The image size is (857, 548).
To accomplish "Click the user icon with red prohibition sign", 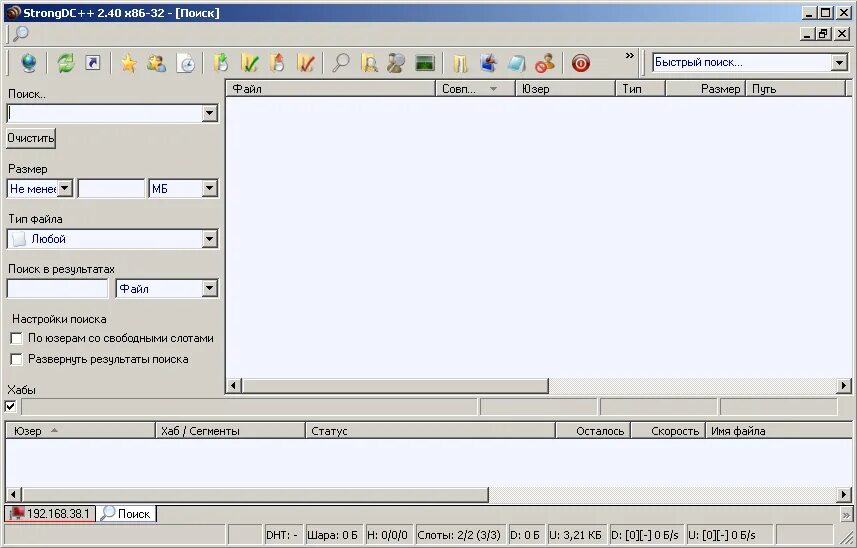I will 545,63.
